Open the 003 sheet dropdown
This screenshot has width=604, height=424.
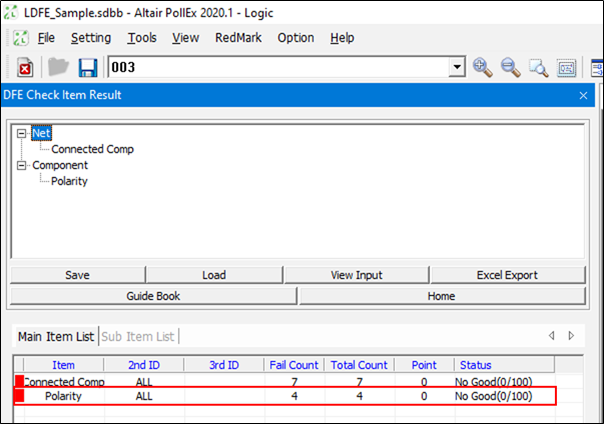(458, 68)
